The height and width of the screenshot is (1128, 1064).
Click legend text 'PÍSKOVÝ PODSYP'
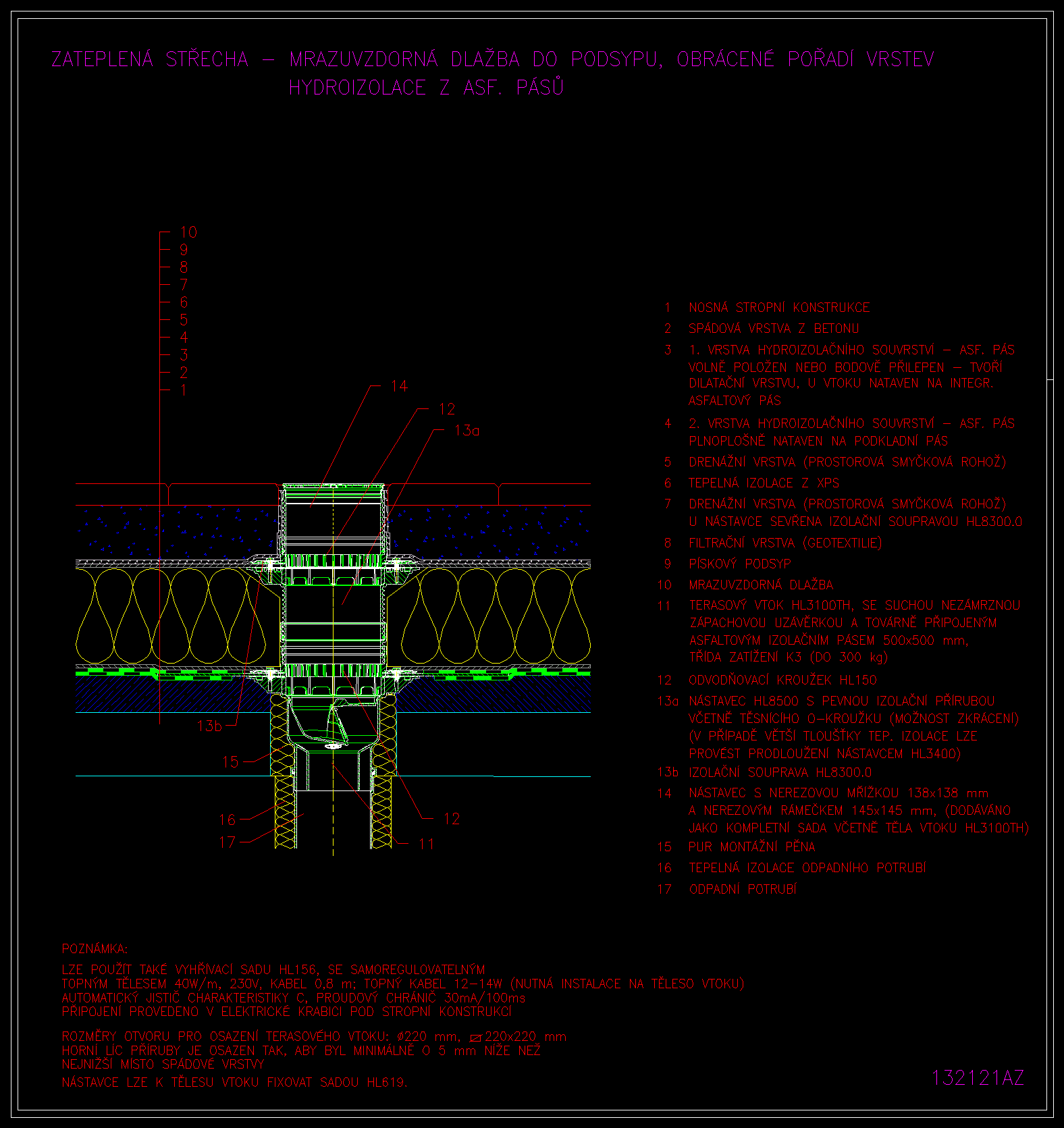(x=740, y=564)
